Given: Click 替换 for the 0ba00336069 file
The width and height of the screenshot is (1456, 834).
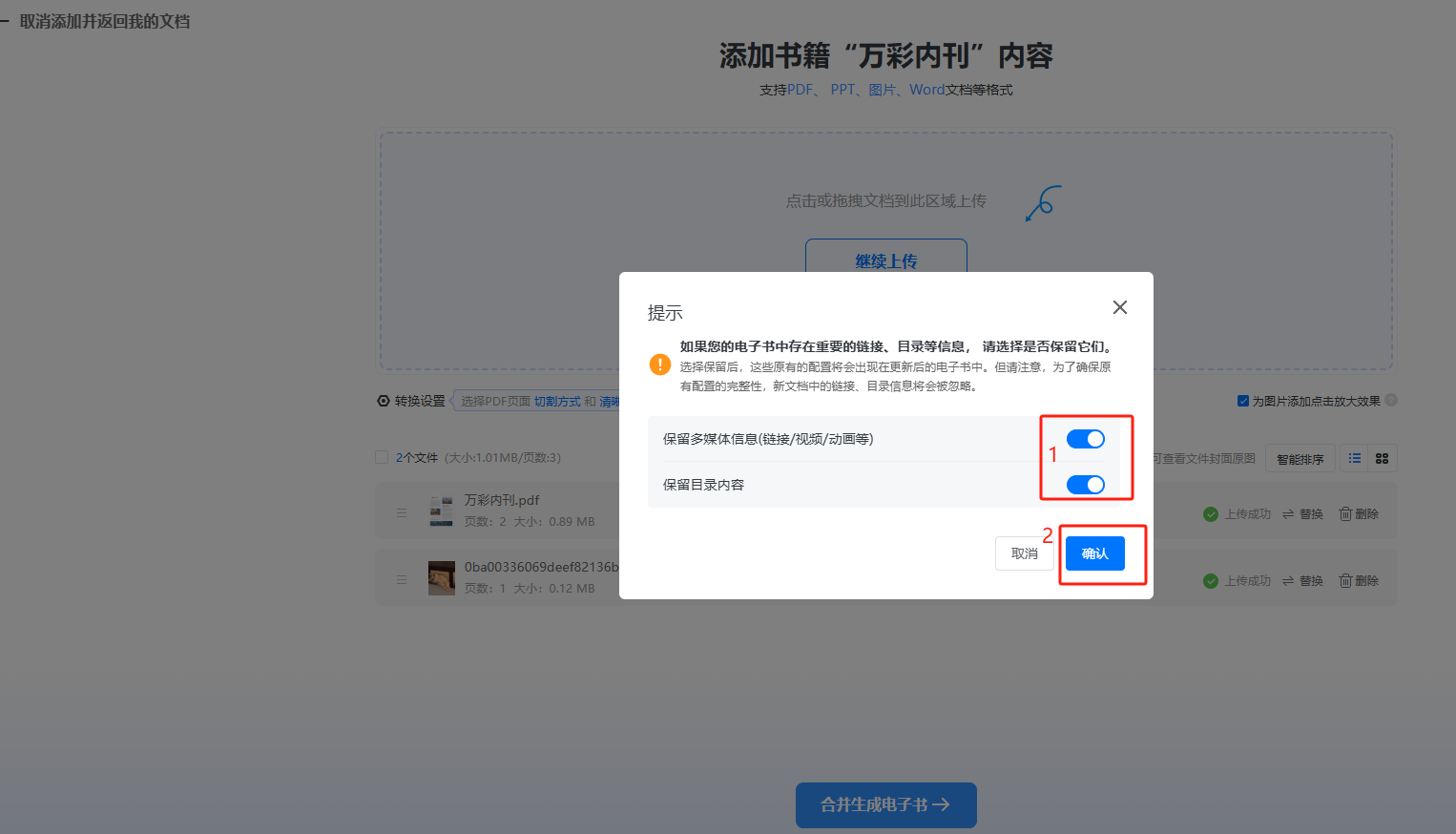Looking at the screenshot, I should pyautogui.click(x=1302, y=580).
